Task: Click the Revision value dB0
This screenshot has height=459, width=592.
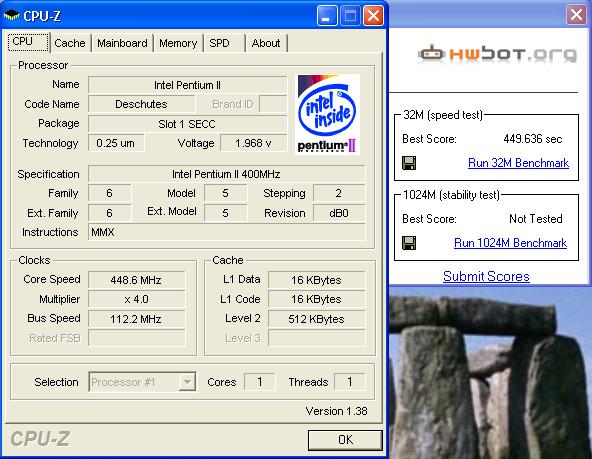Action: tap(339, 213)
